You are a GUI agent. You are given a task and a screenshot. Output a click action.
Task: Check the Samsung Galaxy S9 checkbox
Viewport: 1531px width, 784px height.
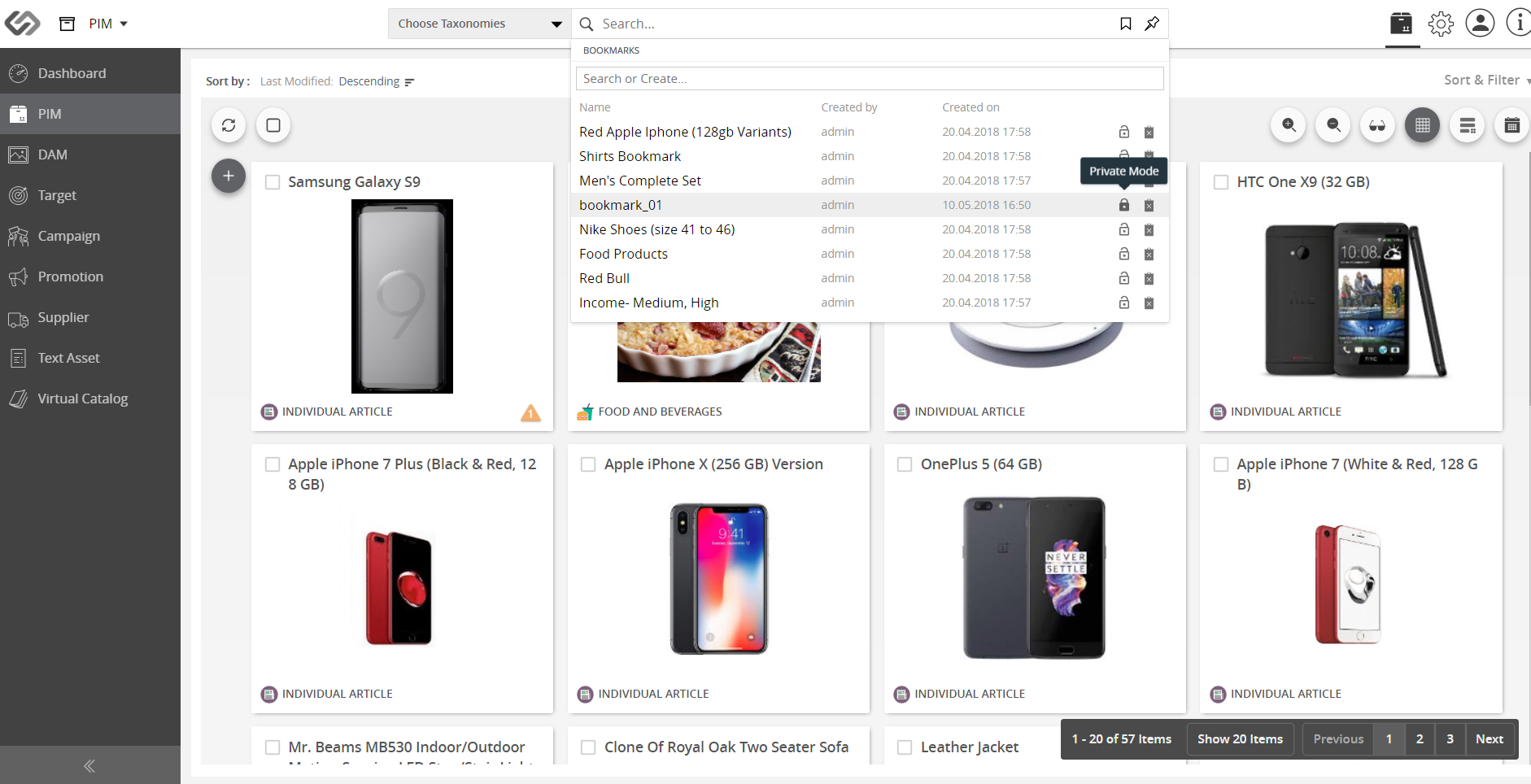[x=273, y=182]
